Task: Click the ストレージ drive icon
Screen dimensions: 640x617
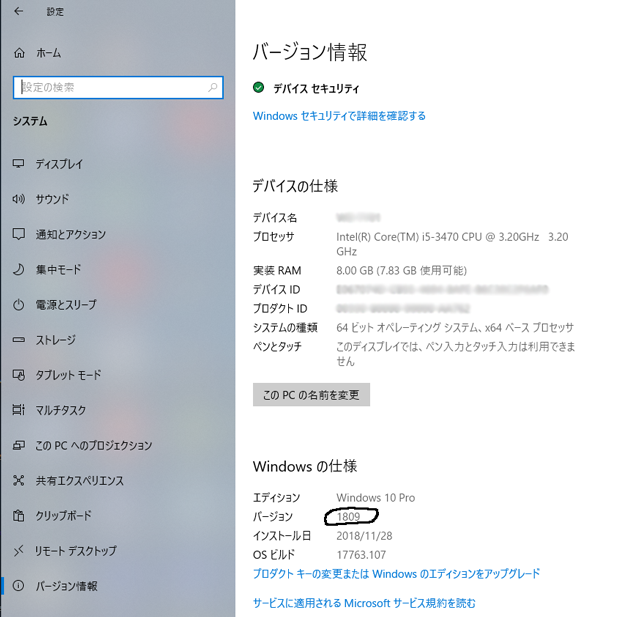Action: tap(18, 340)
